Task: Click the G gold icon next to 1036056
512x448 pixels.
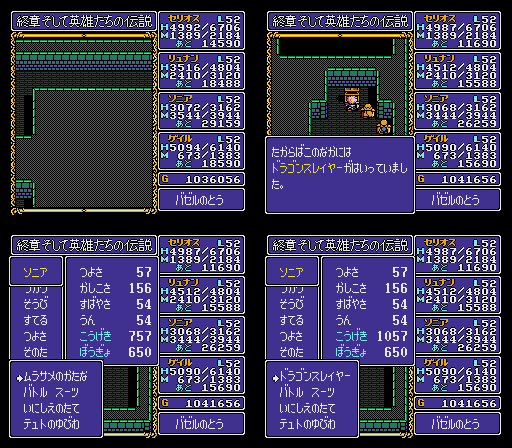Action: [165, 179]
